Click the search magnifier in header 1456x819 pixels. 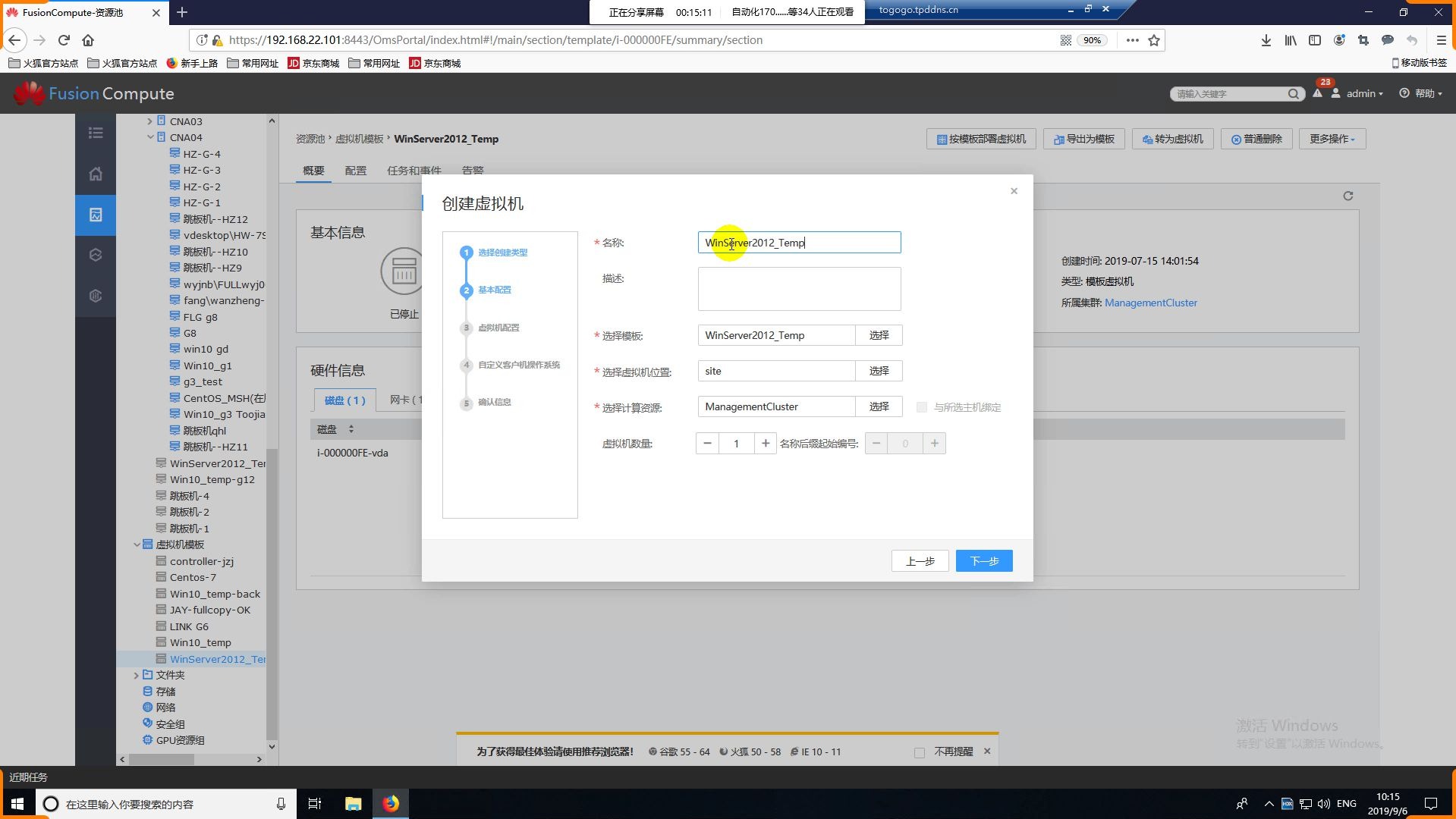(1293, 93)
